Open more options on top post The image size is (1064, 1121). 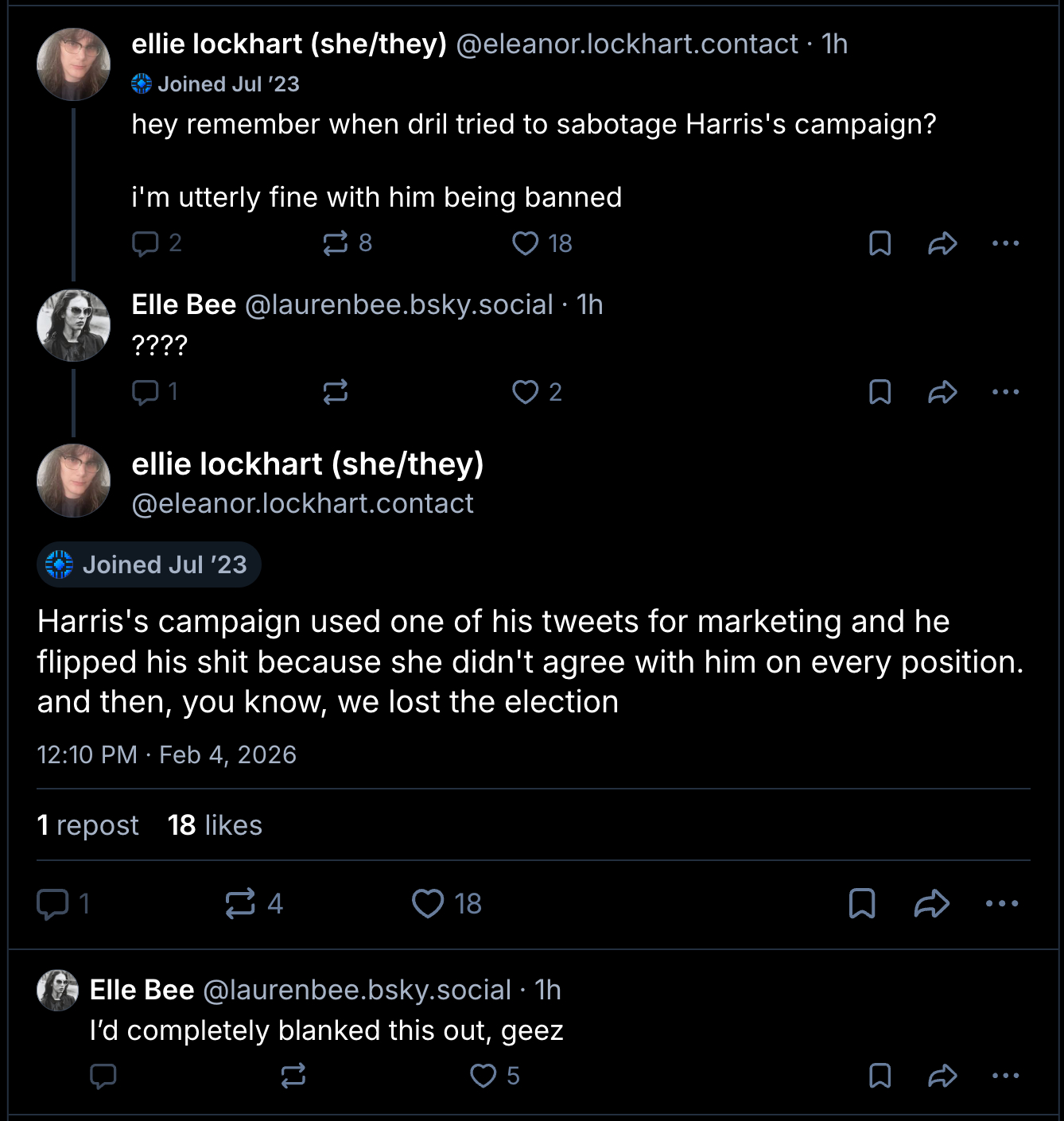(1005, 243)
